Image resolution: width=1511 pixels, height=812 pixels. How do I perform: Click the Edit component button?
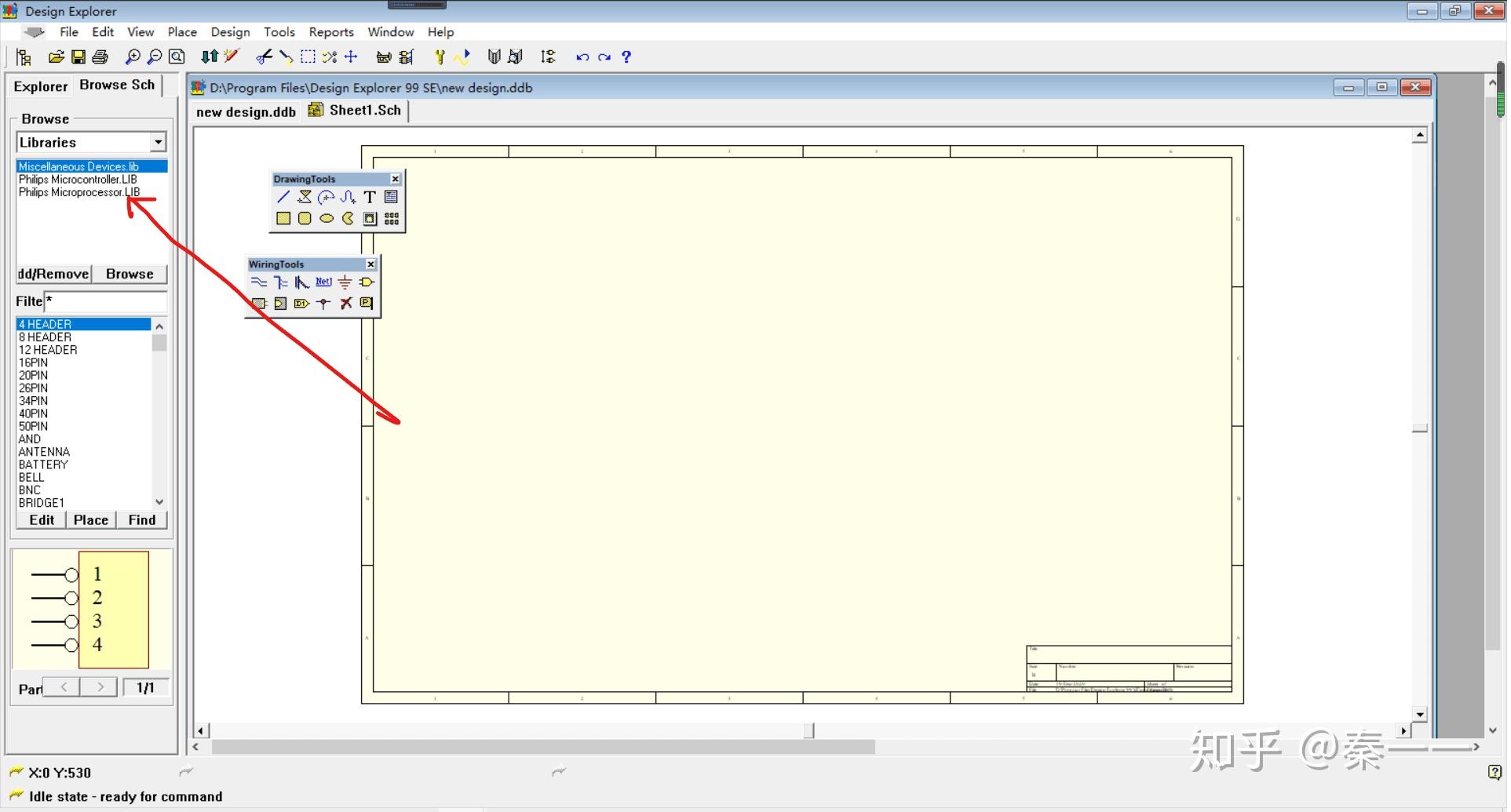pos(42,520)
